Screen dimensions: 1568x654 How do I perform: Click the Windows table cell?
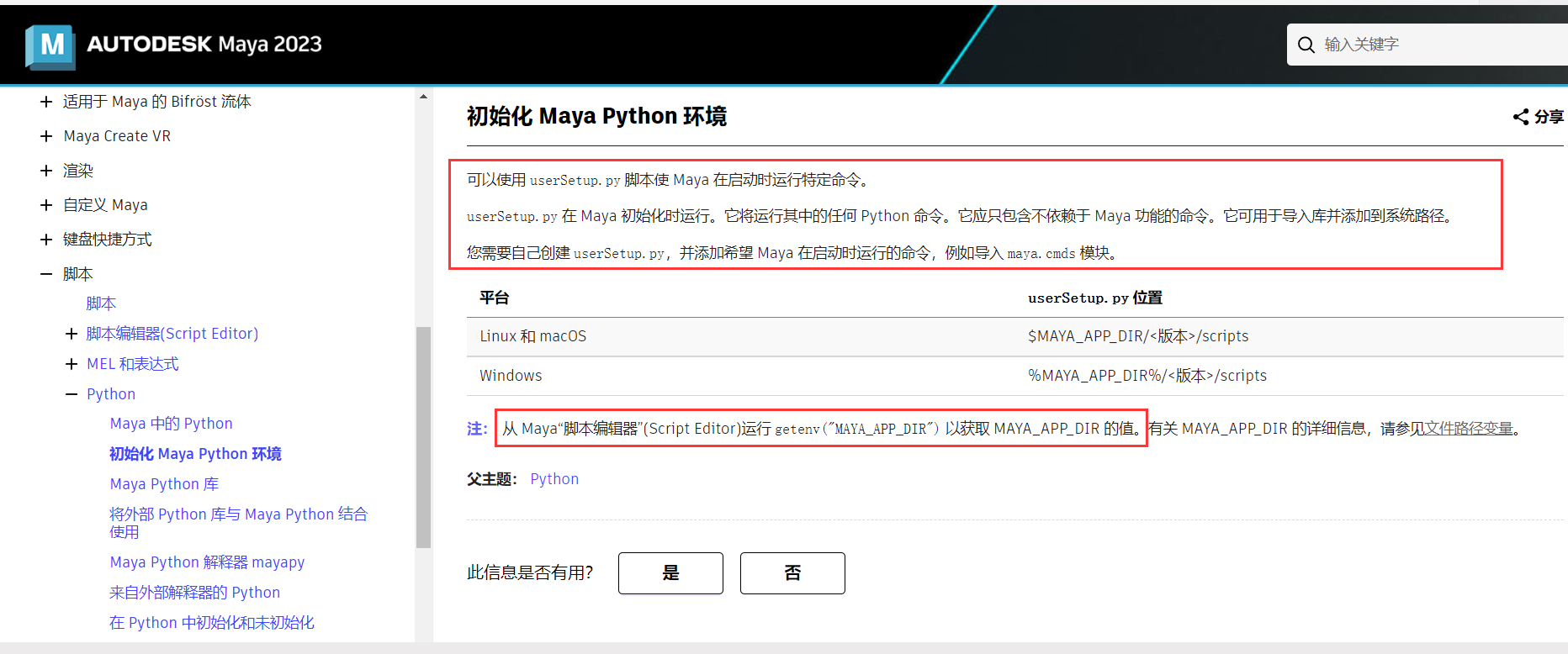(511, 376)
